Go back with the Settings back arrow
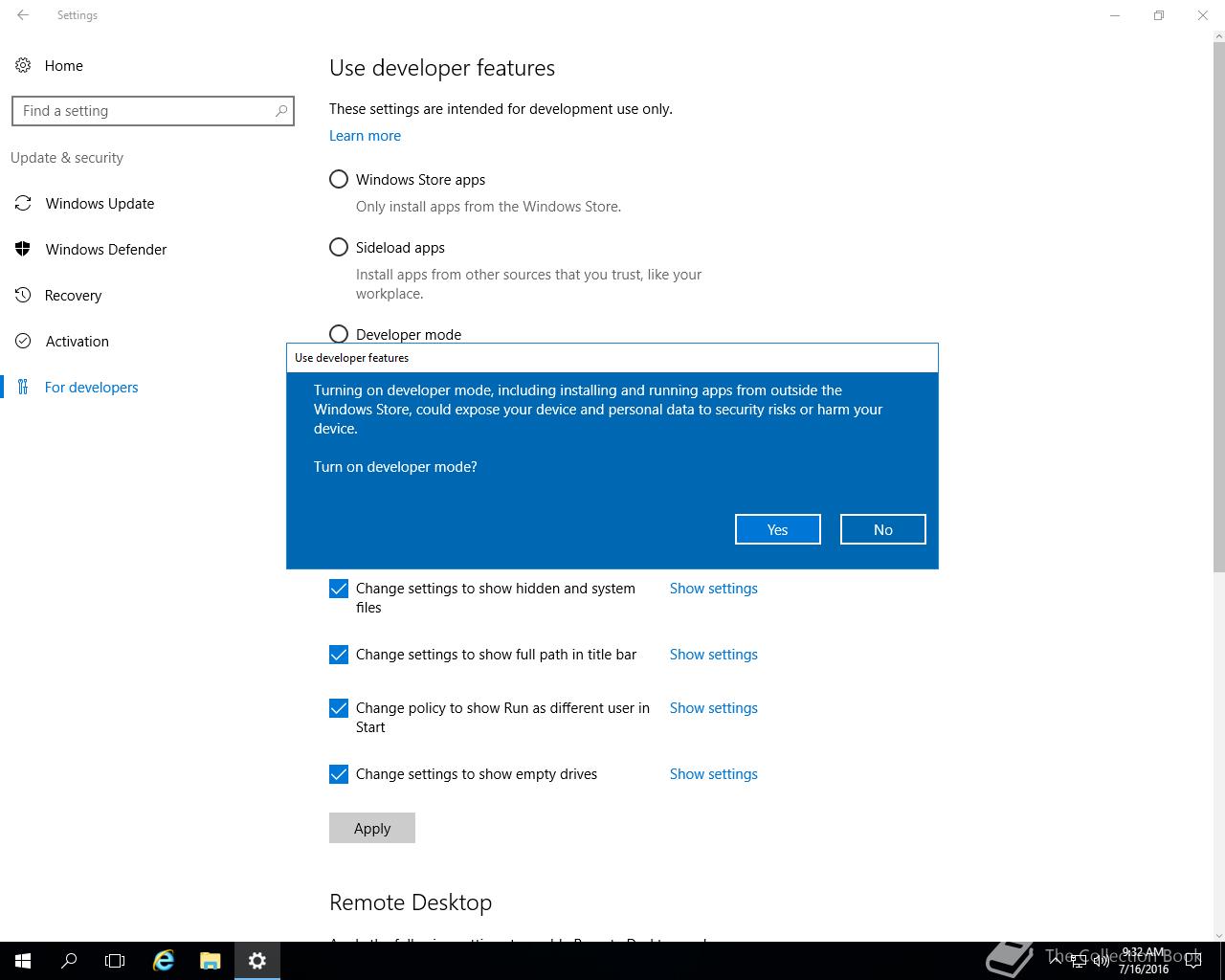Screen dimensions: 1225x980 pos(23,15)
